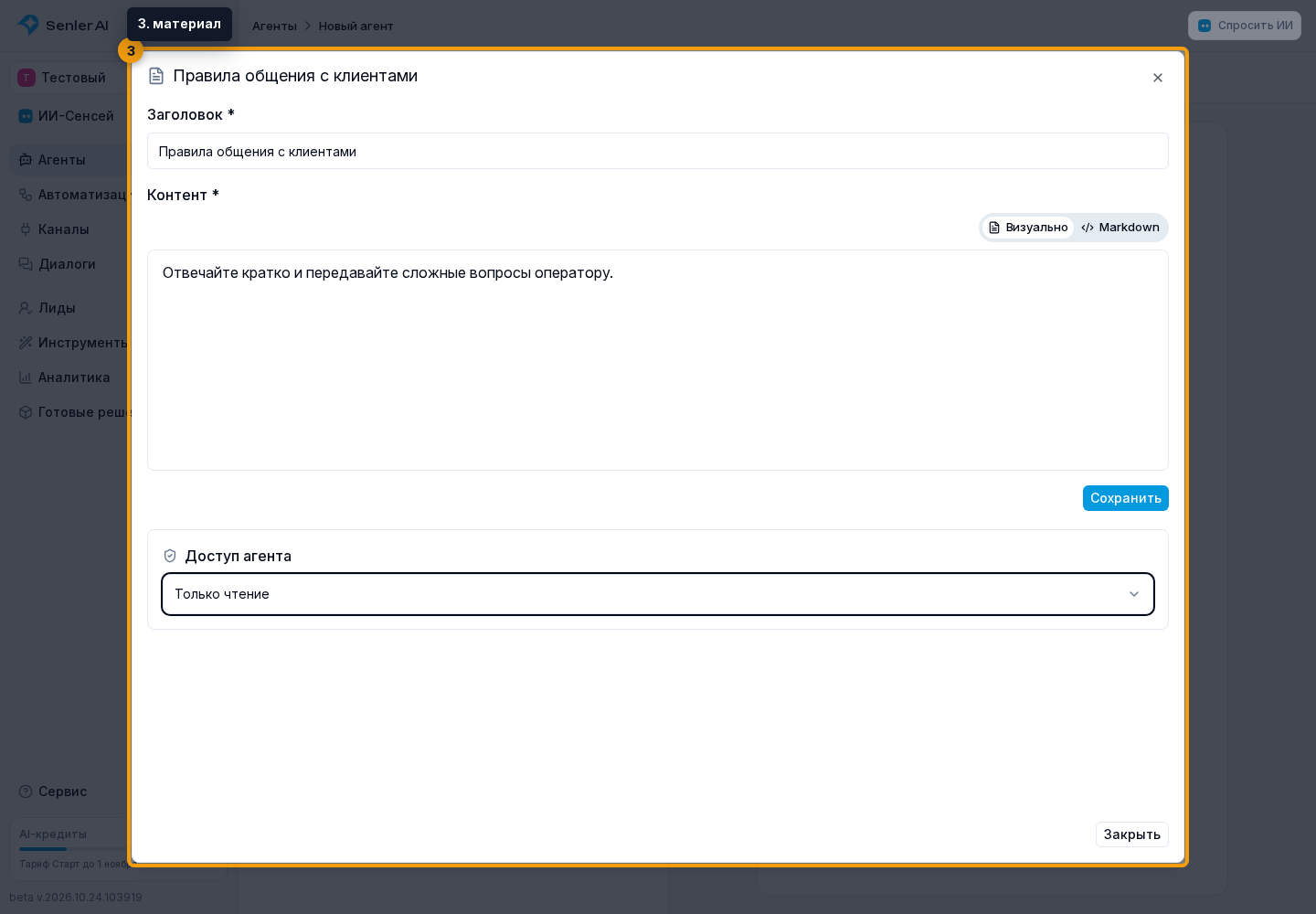Click the chevron arrow in access dropdown

click(x=1134, y=594)
